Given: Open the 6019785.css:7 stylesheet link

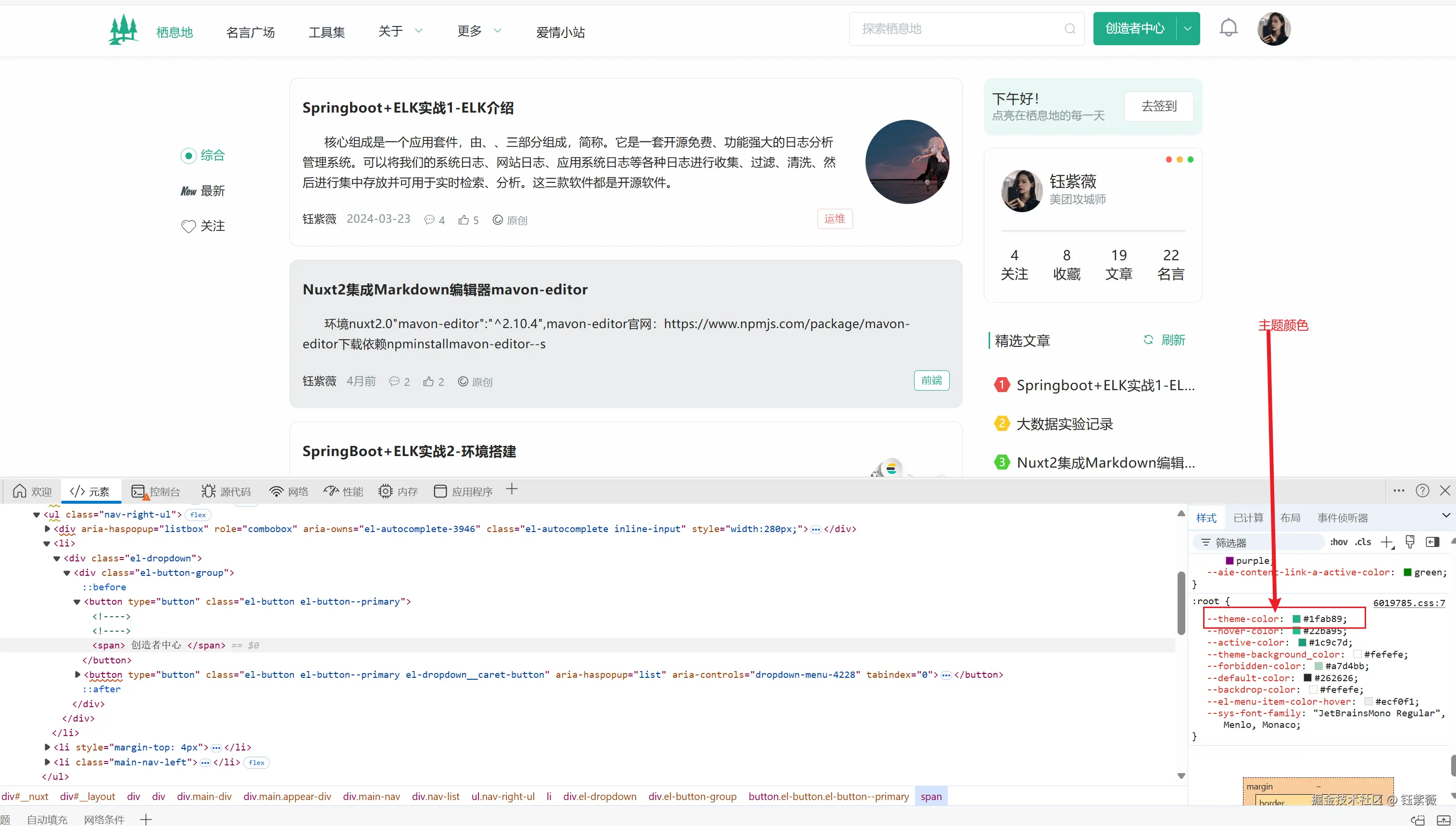Looking at the screenshot, I should click(1410, 603).
